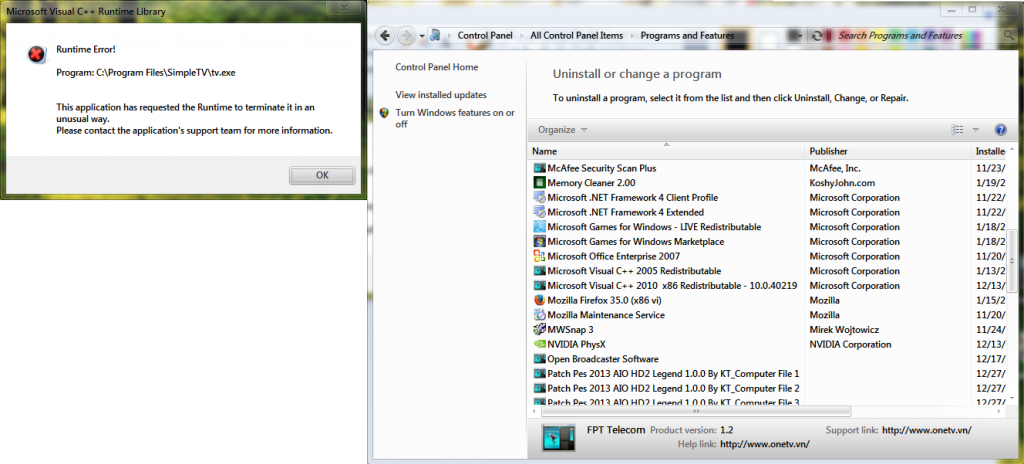The height and width of the screenshot is (464, 1024).
Task: Click .NET Framework 4 Extended icon
Action: click(539, 212)
